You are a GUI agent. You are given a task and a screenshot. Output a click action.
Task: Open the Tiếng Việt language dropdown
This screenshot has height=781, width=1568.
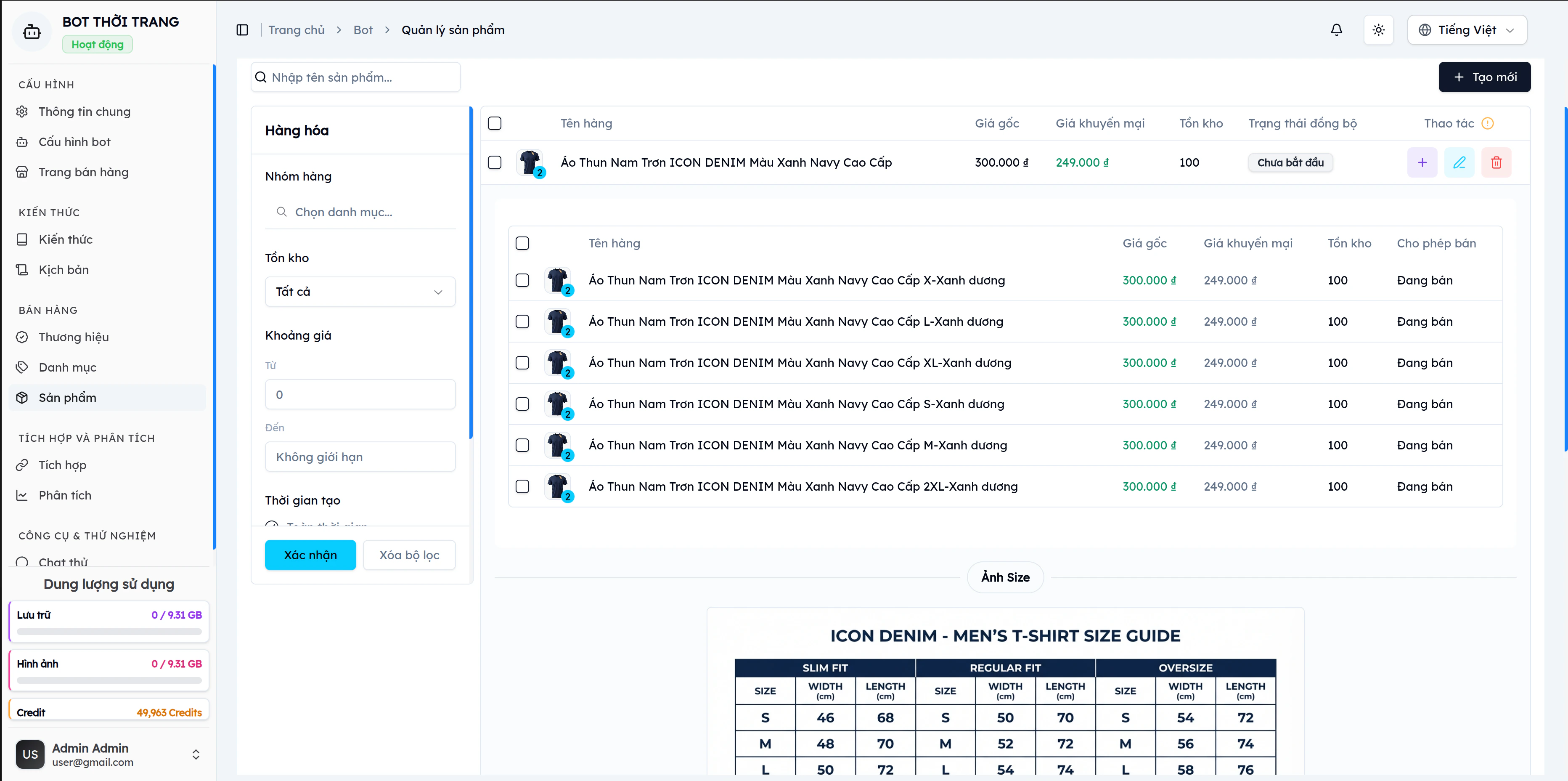(x=1466, y=30)
